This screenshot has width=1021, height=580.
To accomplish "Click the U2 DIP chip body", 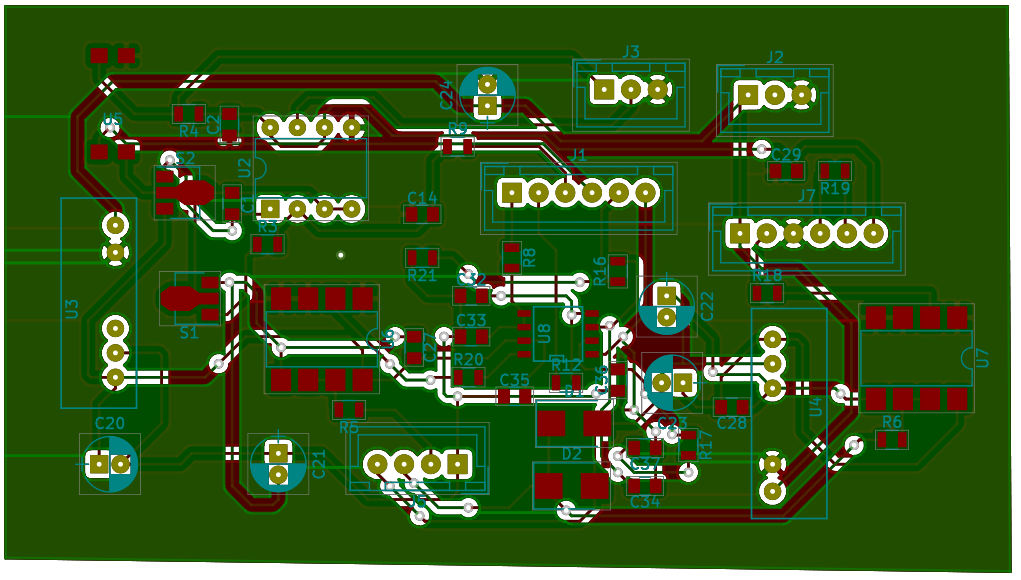I will 311,168.
